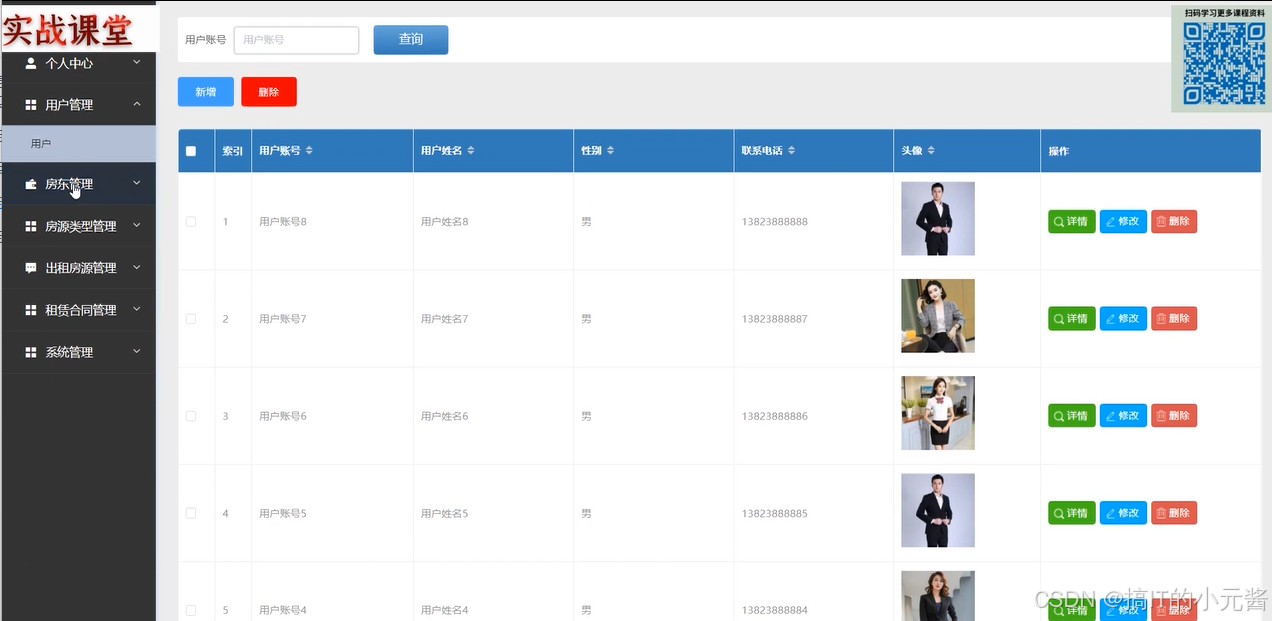Click the 系统管理 grid icon
Image resolution: width=1272 pixels, height=621 pixels.
(31, 352)
